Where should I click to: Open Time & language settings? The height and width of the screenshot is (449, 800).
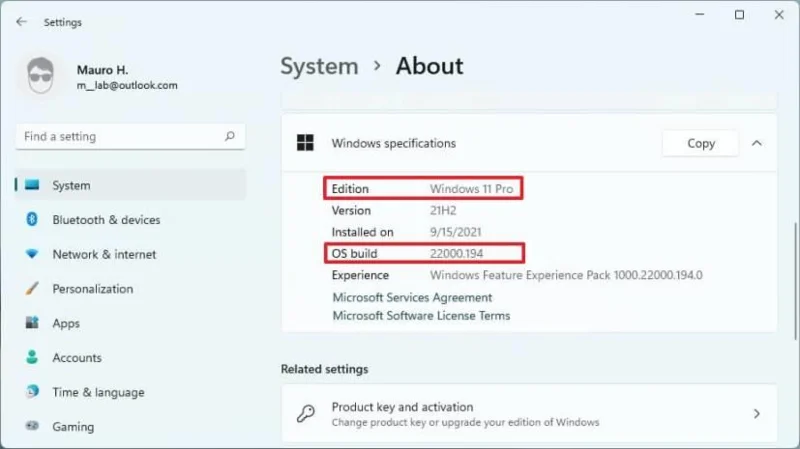click(98, 392)
